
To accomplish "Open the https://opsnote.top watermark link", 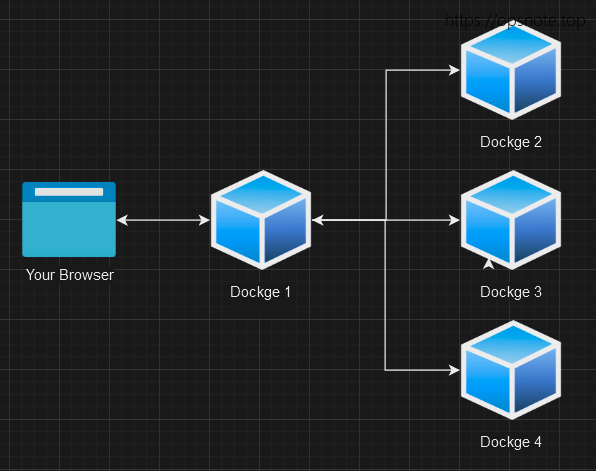I will pyautogui.click(x=515, y=21).
